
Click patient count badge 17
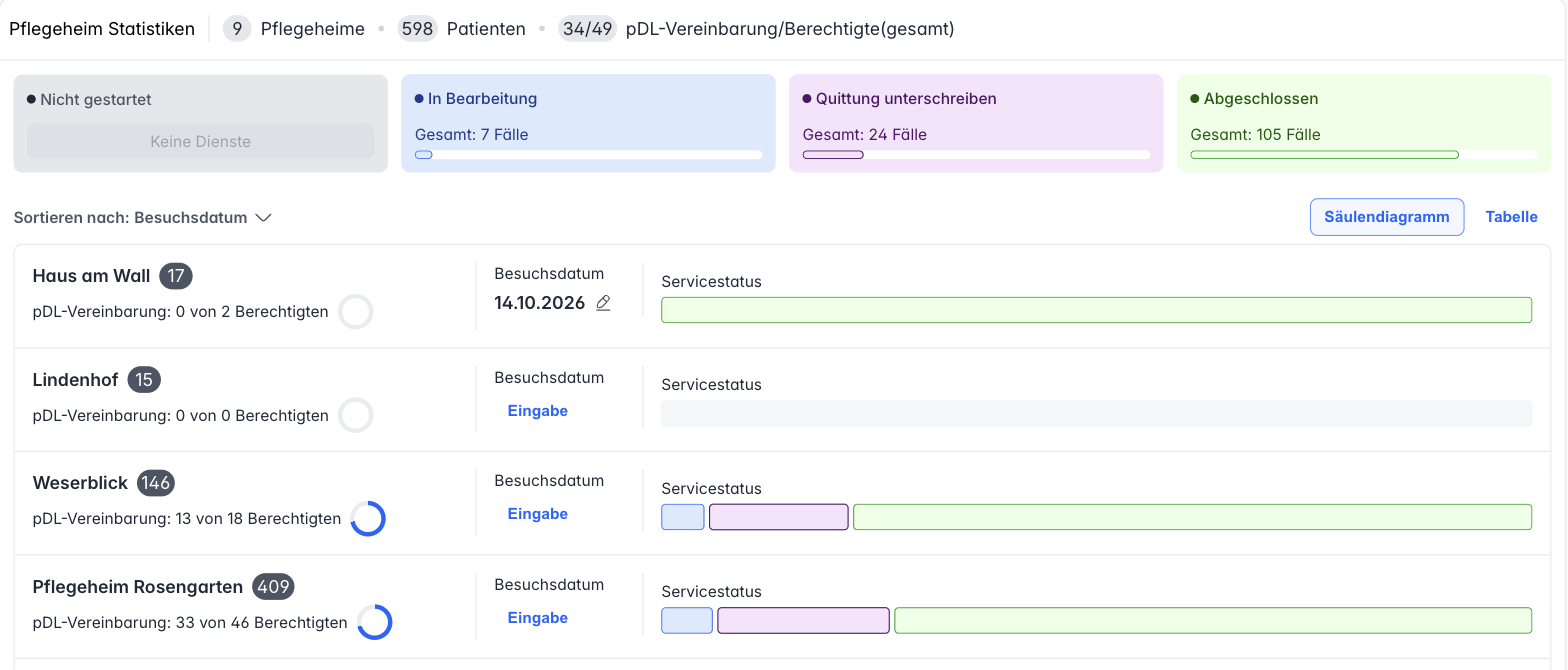pyautogui.click(x=176, y=276)
